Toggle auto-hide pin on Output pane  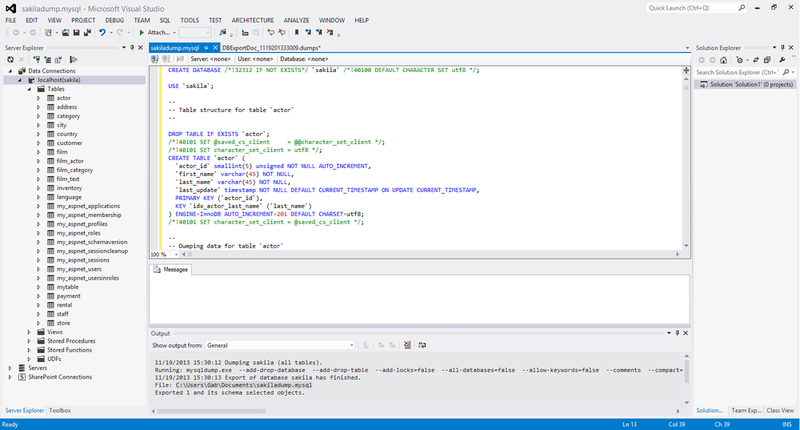(x=677, y=333)
